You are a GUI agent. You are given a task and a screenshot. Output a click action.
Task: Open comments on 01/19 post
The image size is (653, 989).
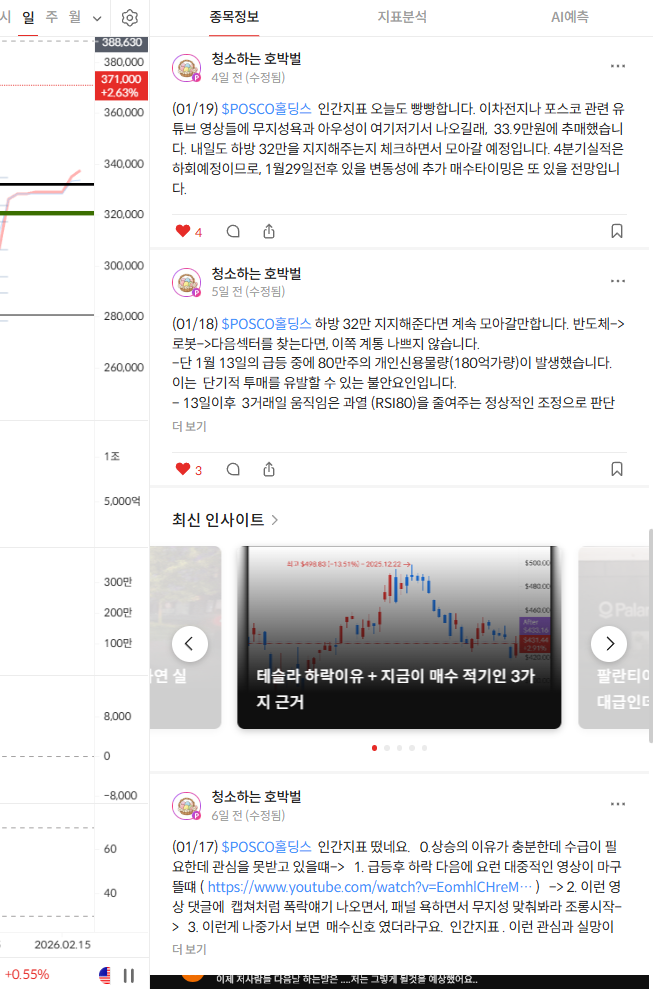[x=233, y=231]
